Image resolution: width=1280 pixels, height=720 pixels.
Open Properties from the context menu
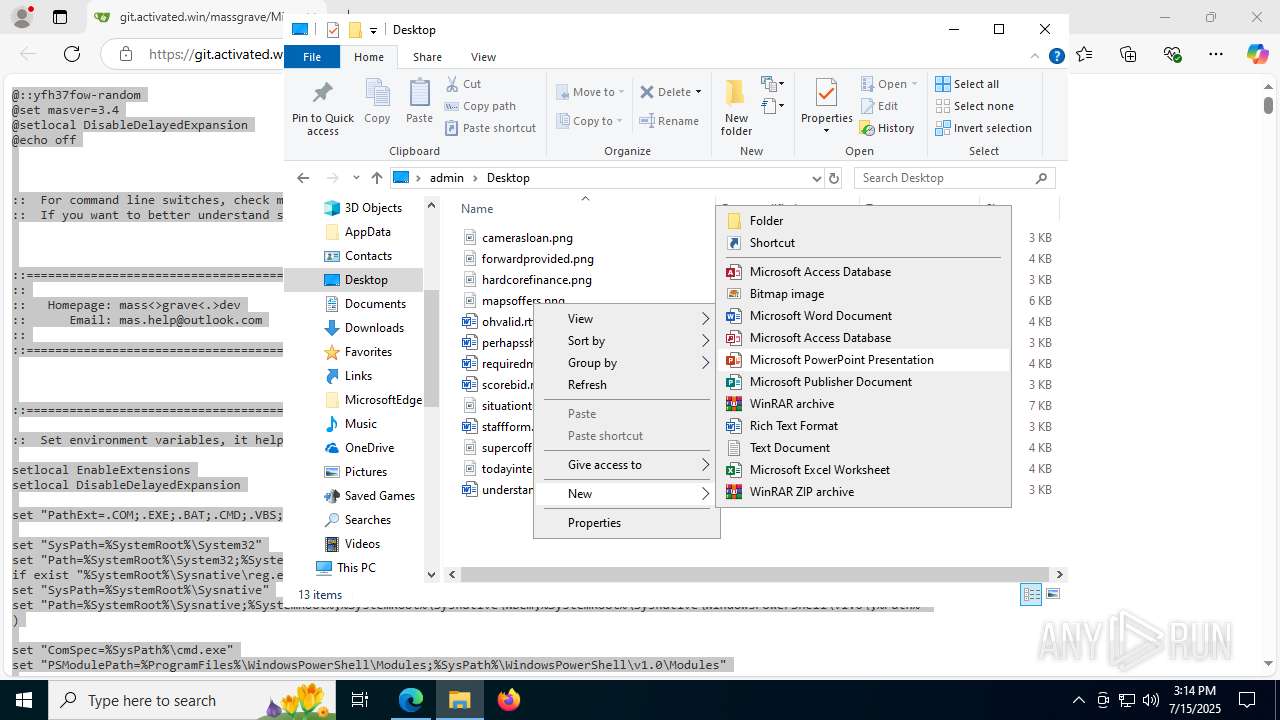click(x=626, y=523)
